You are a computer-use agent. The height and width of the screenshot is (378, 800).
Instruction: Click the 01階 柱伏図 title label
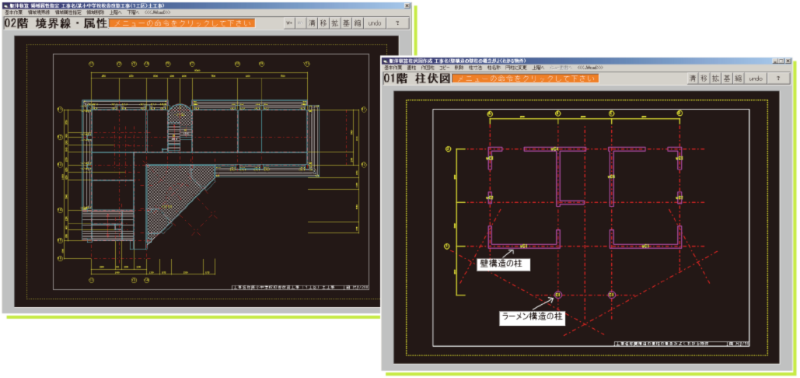click(x=416, y=79)
